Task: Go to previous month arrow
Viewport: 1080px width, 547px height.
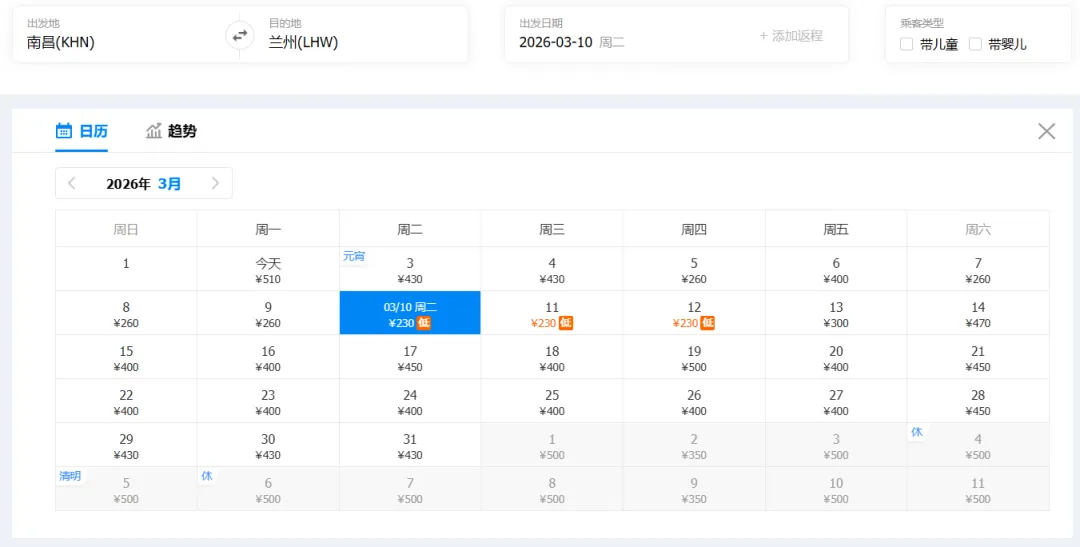Action: (x=72, y=183)
